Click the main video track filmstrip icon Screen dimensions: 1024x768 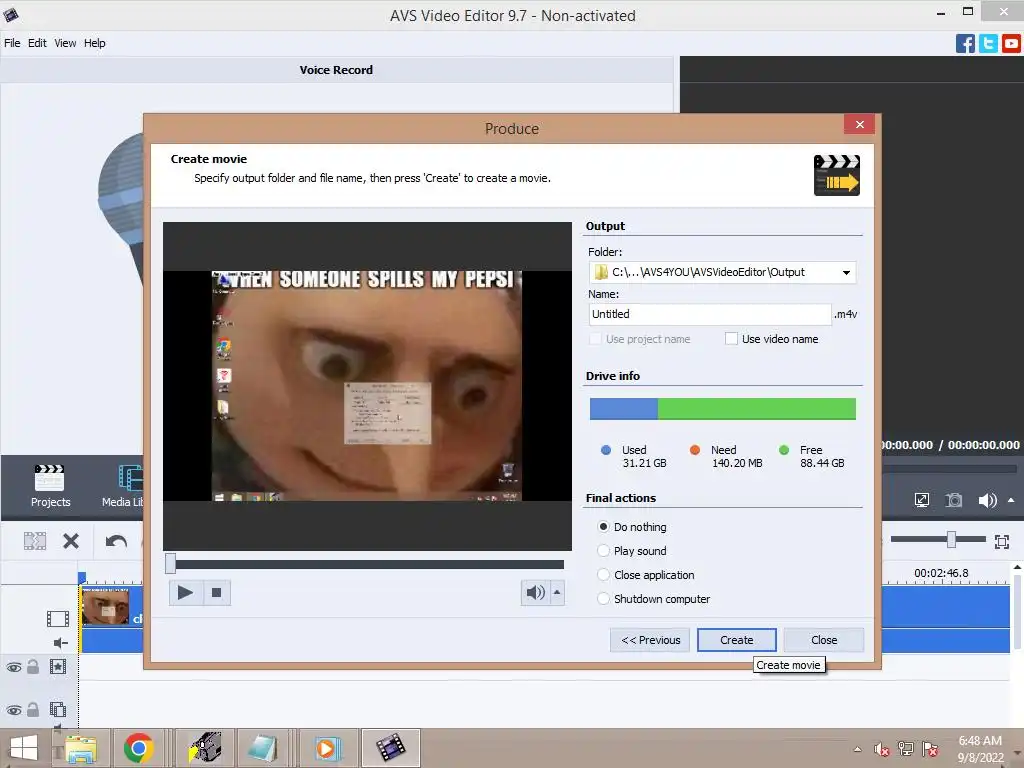57,618
